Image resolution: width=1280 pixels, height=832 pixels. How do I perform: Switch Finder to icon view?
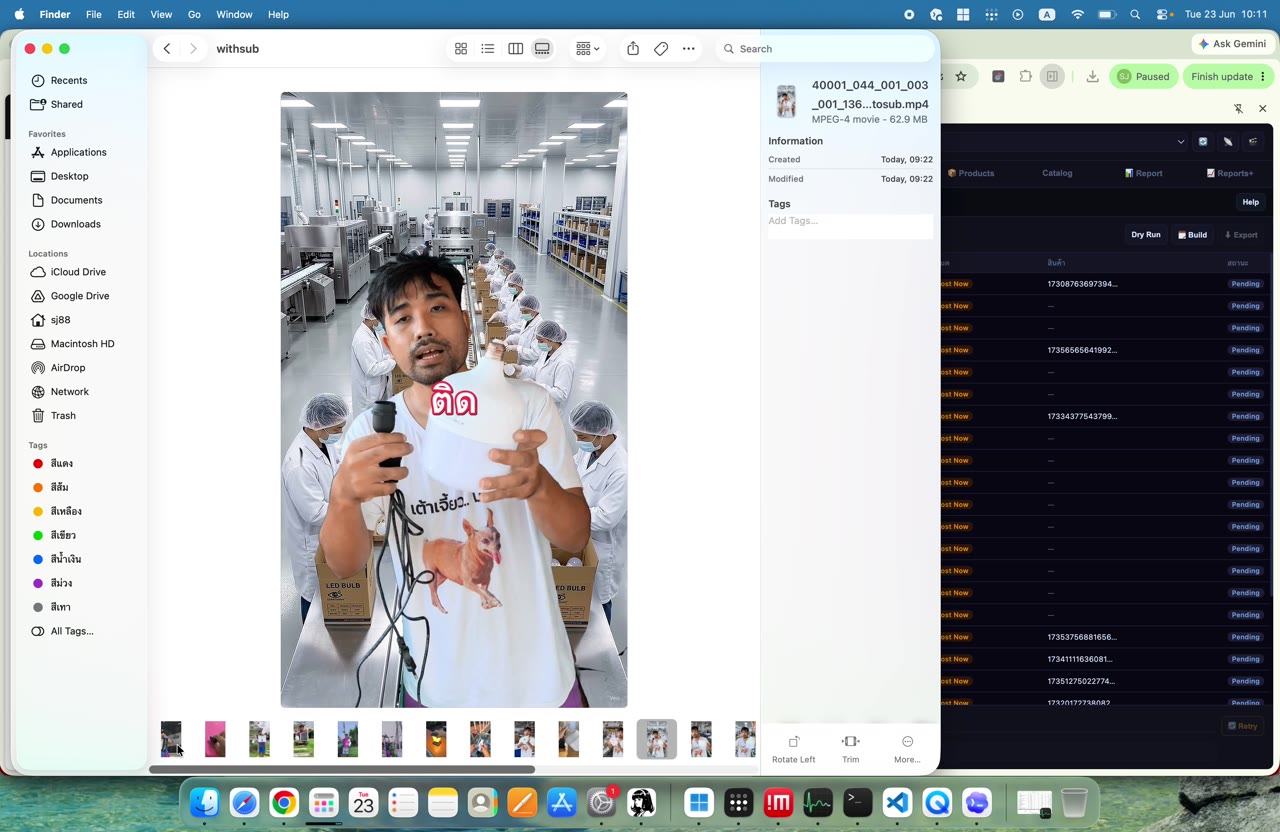pos(461,49)
